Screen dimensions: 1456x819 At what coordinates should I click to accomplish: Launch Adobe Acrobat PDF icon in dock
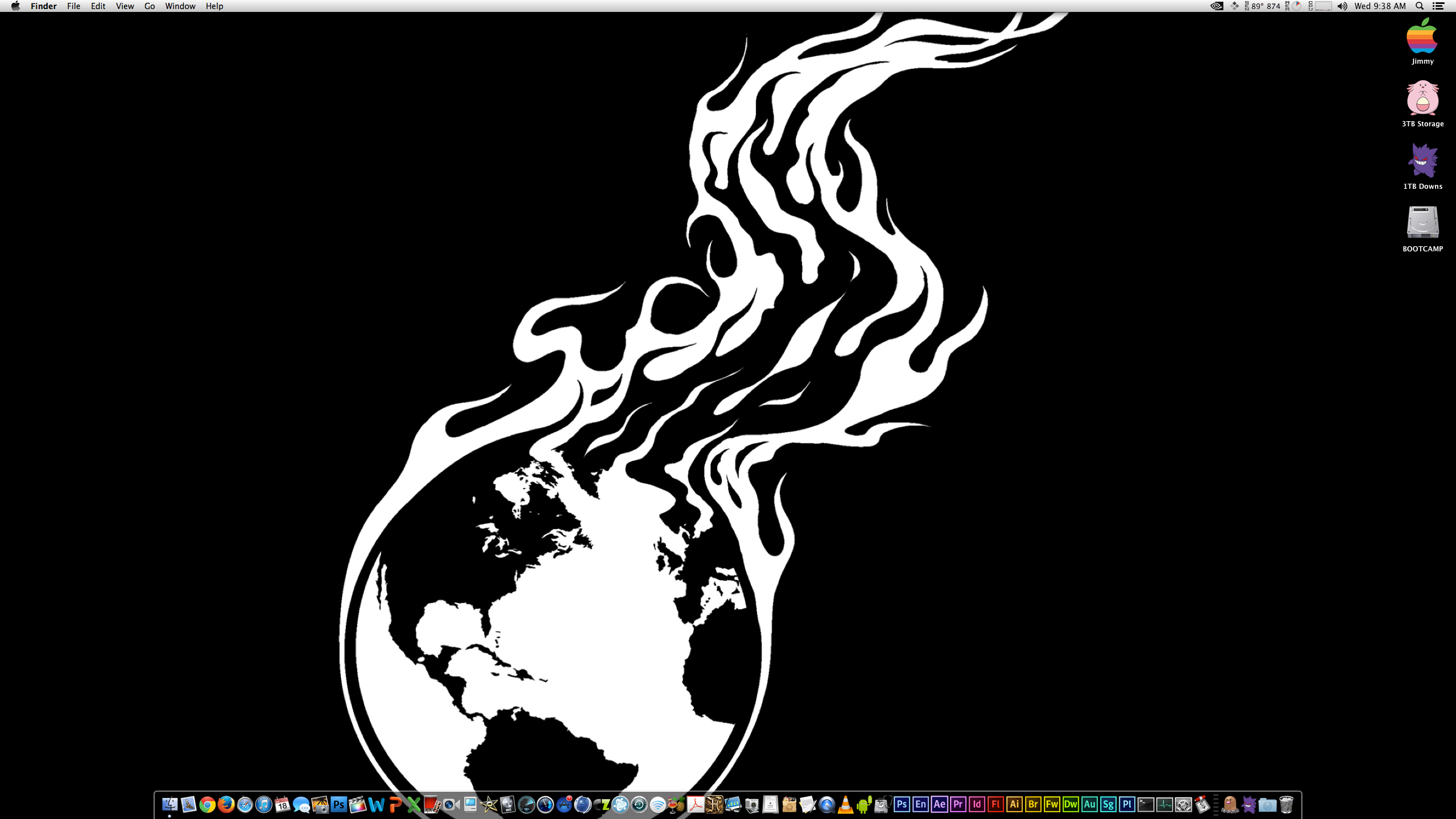click(x=695, y=804)
